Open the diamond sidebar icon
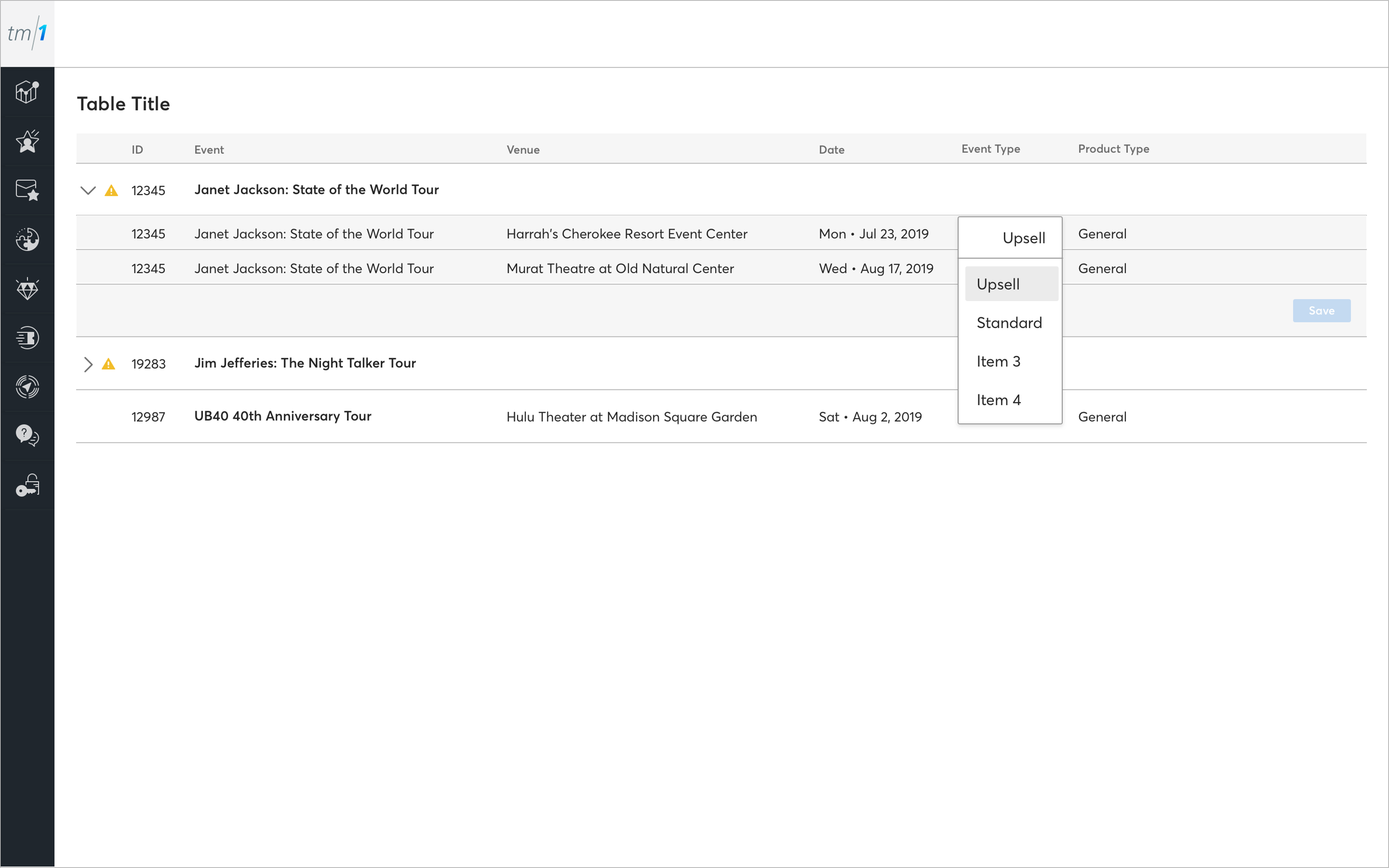 27,289
